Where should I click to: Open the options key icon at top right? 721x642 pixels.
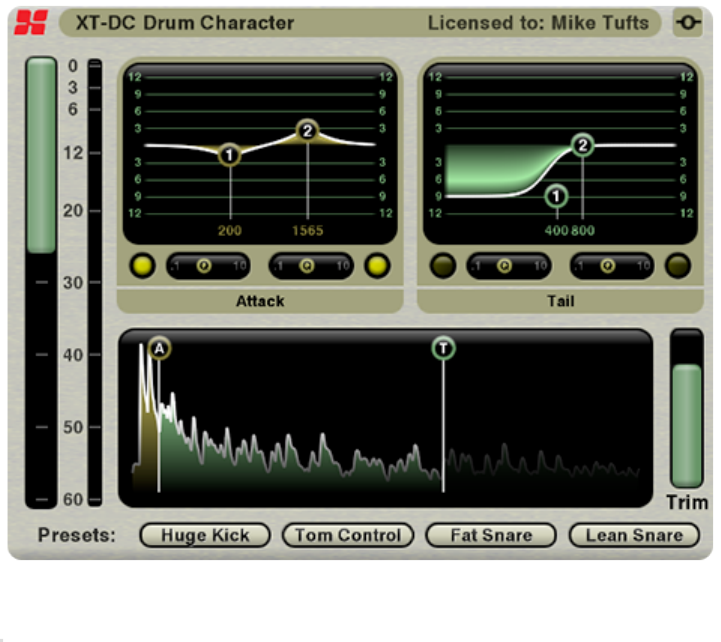coord(687,22)
